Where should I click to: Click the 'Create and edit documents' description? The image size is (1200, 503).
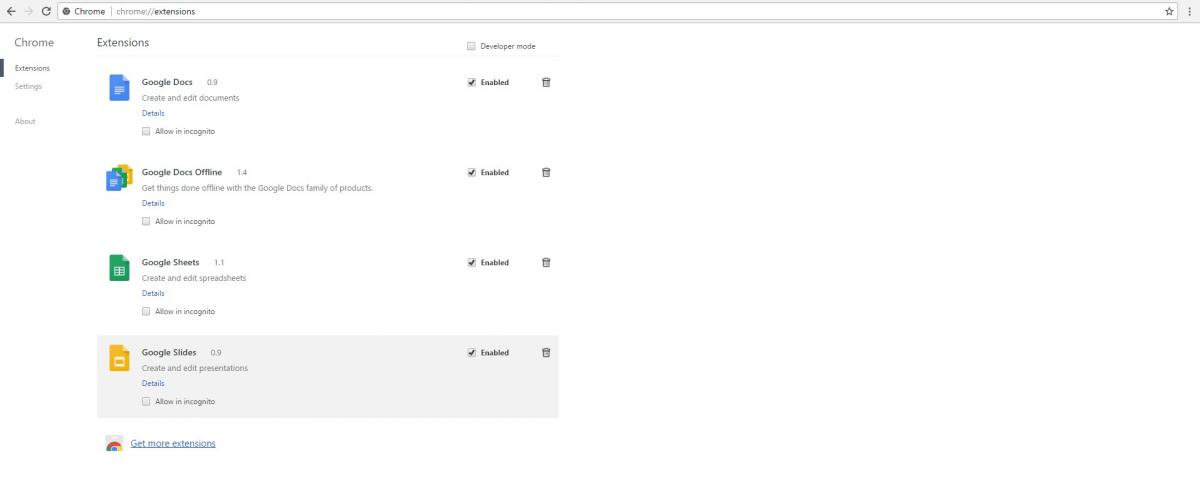click(191, 98)
